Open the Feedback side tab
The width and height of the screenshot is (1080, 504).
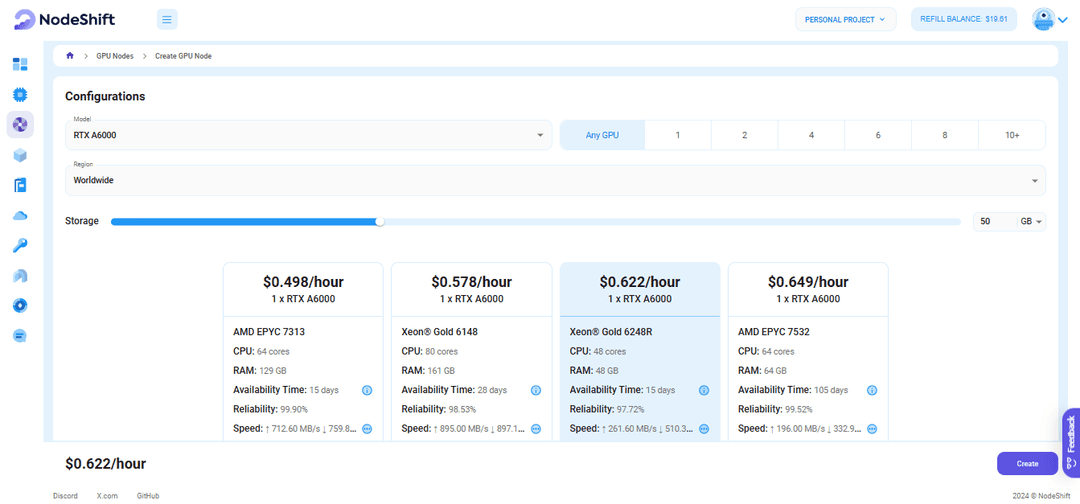coord(1071,443)
